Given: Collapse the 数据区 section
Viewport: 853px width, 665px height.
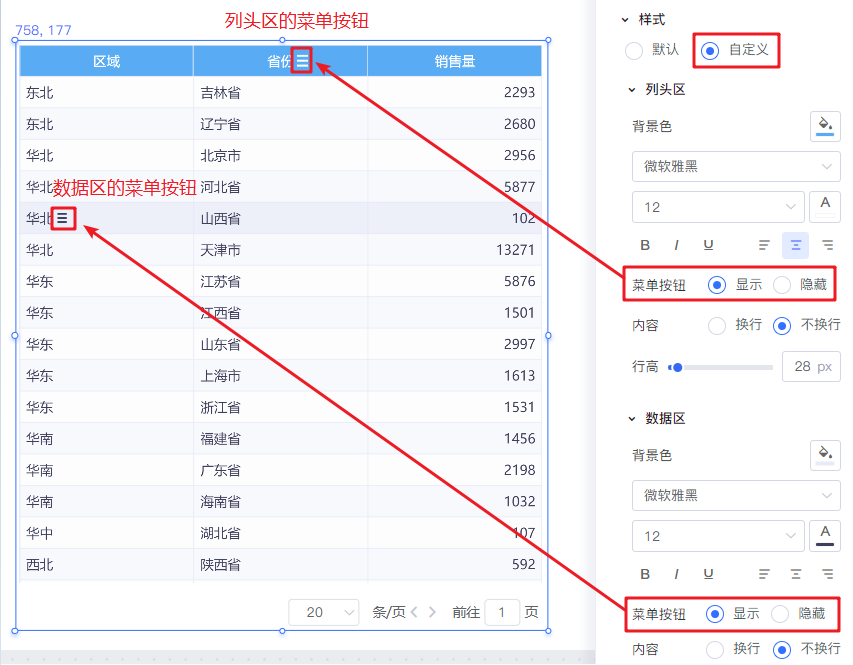Looking at the screenshot, I should coord(632,418).
